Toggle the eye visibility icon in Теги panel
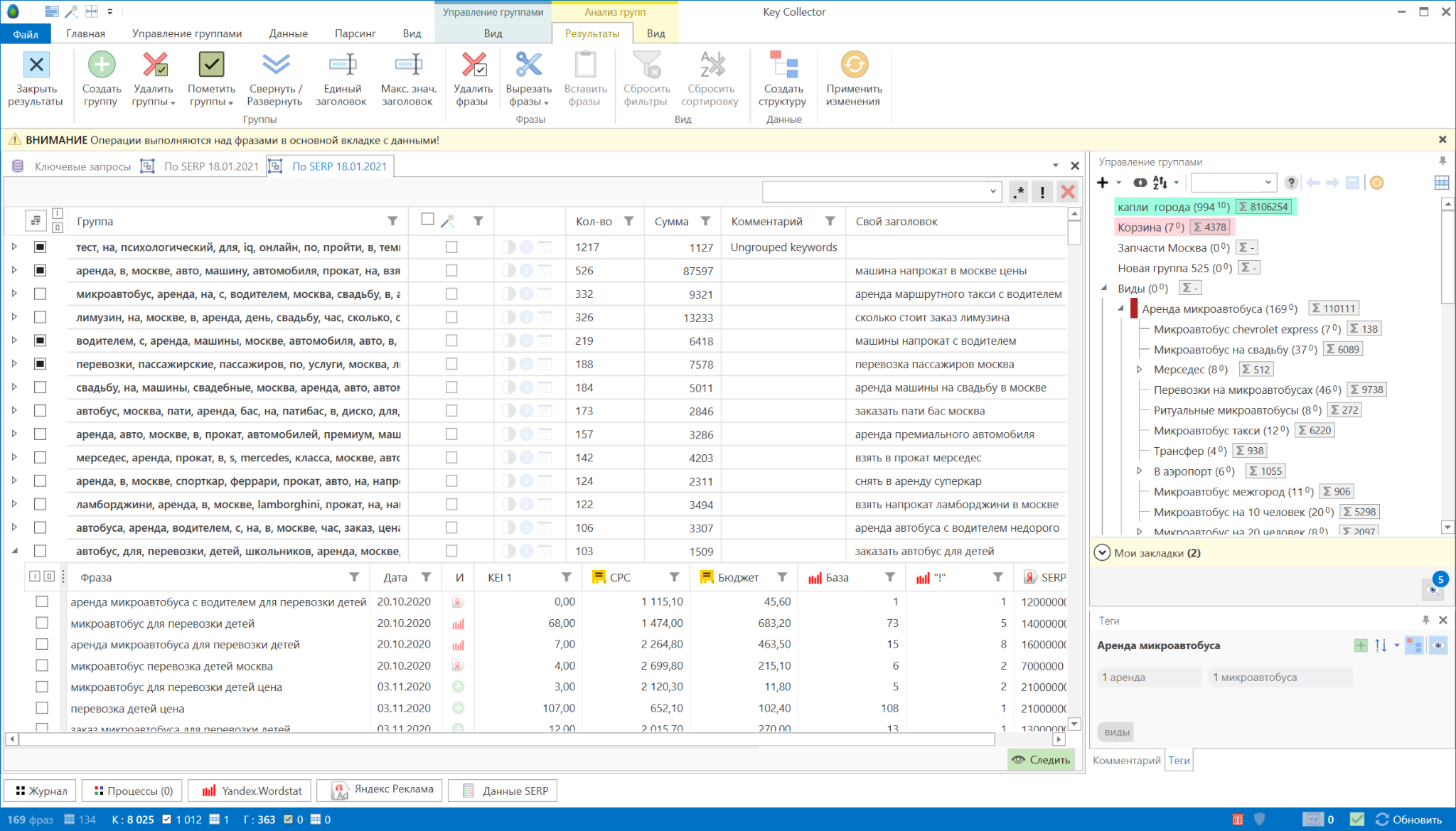The width and height of the screenshot is (1456, 831). tap(1438, 645)
